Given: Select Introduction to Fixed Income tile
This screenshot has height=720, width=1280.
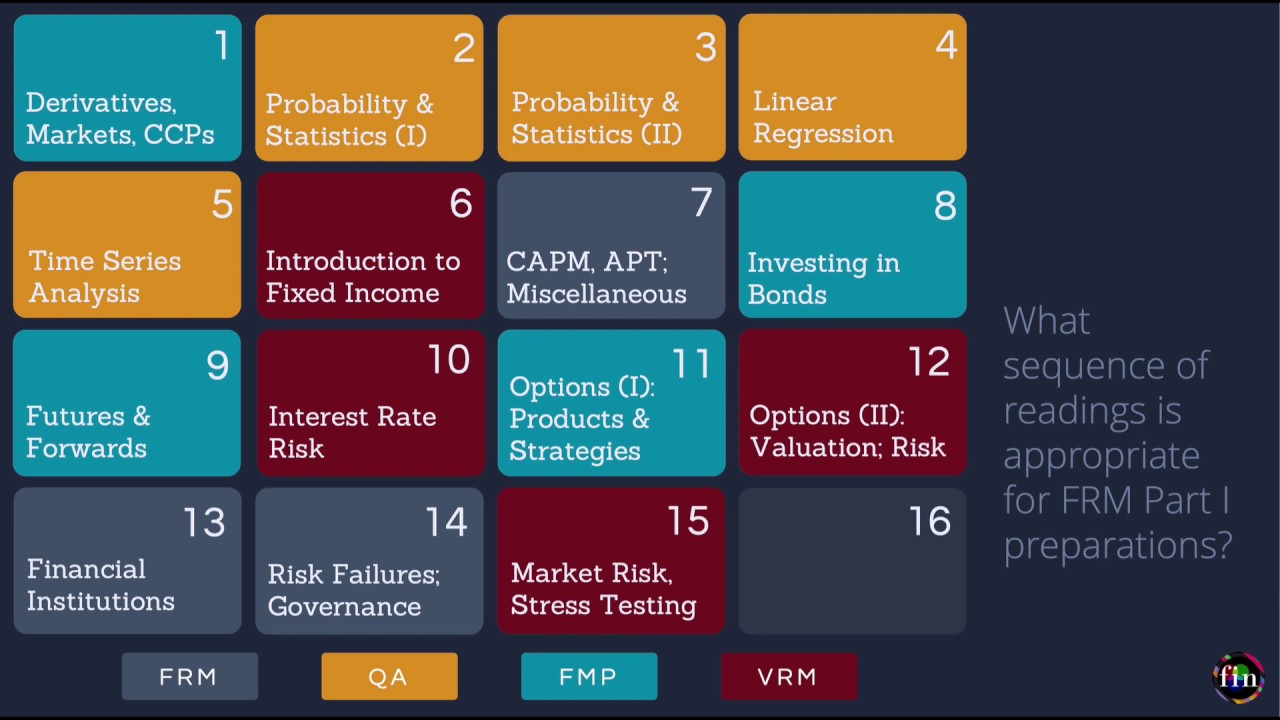Looking at the screenshot, I should [x=369, y=245].
